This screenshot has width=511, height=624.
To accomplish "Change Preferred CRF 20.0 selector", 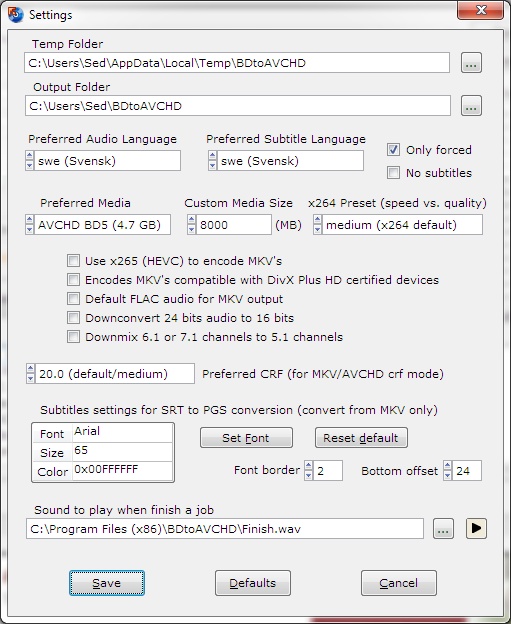I will click(110, 374).
